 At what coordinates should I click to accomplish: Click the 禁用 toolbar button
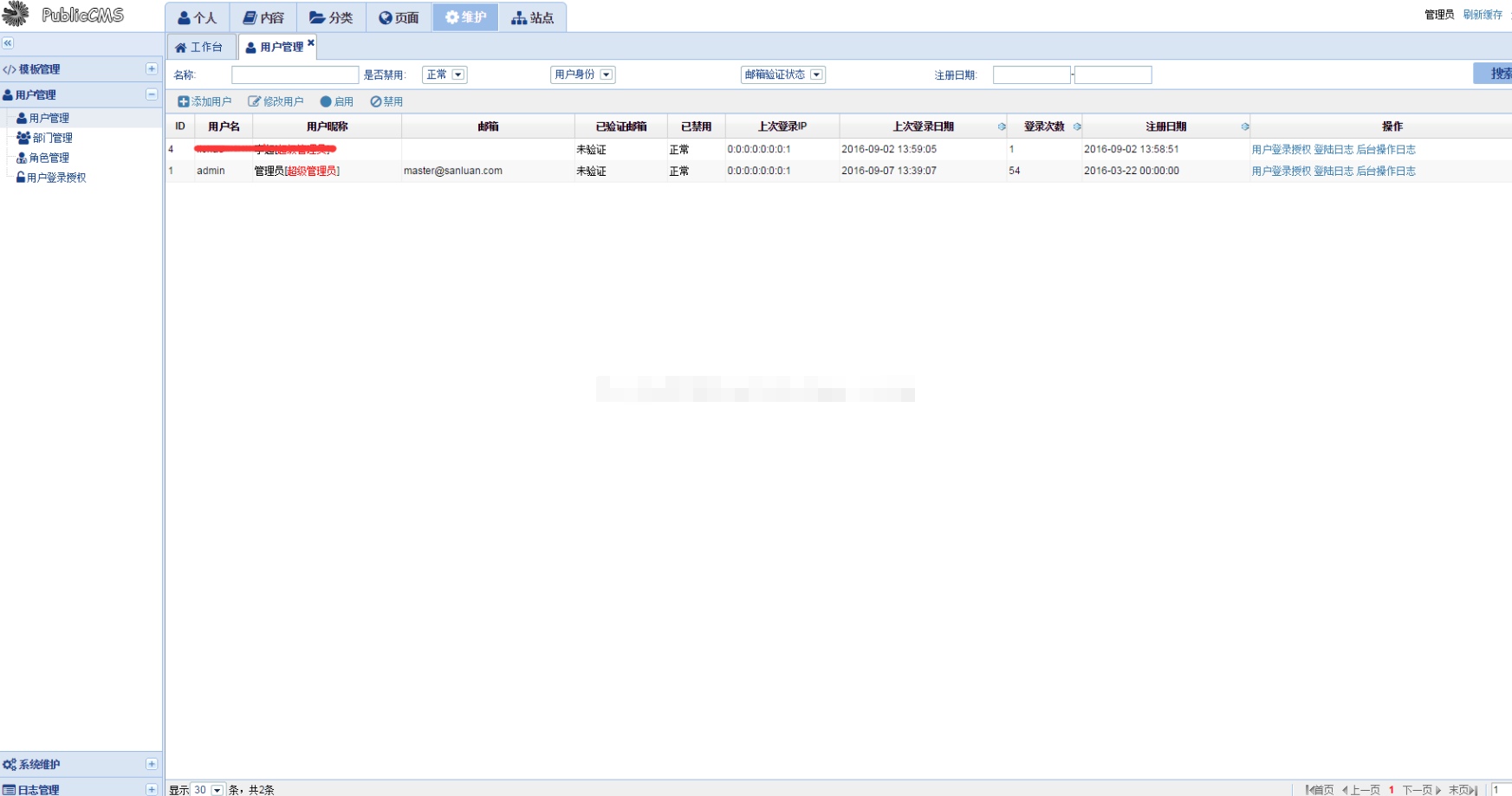pyautogui.click(x=386, y=101)
